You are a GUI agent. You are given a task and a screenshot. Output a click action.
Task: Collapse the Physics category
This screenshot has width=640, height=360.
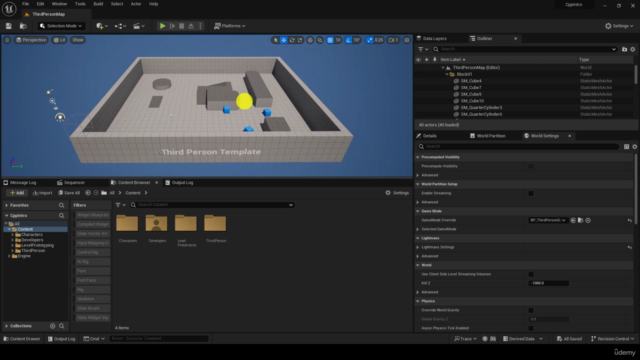[418, 301]
